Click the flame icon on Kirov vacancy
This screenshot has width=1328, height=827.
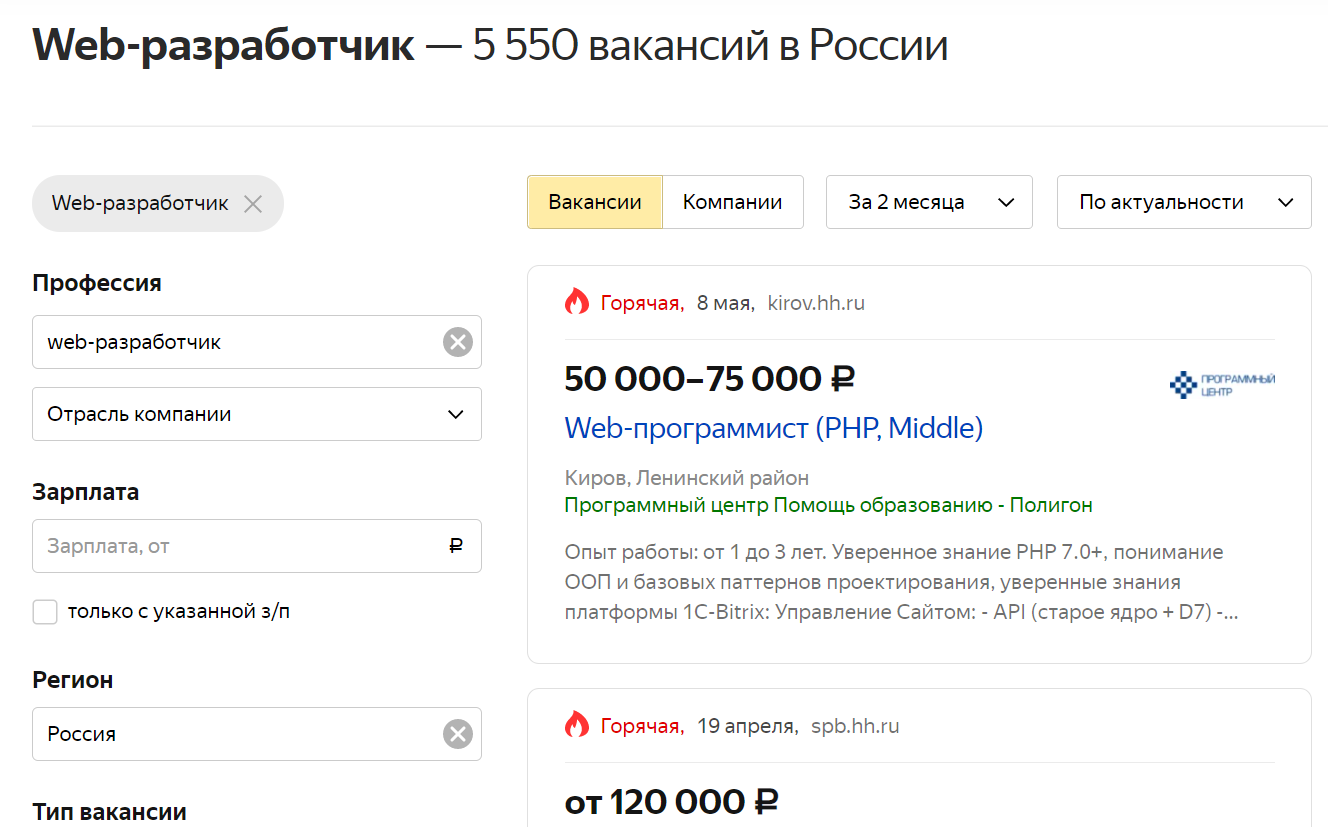(x=577, y=302)
